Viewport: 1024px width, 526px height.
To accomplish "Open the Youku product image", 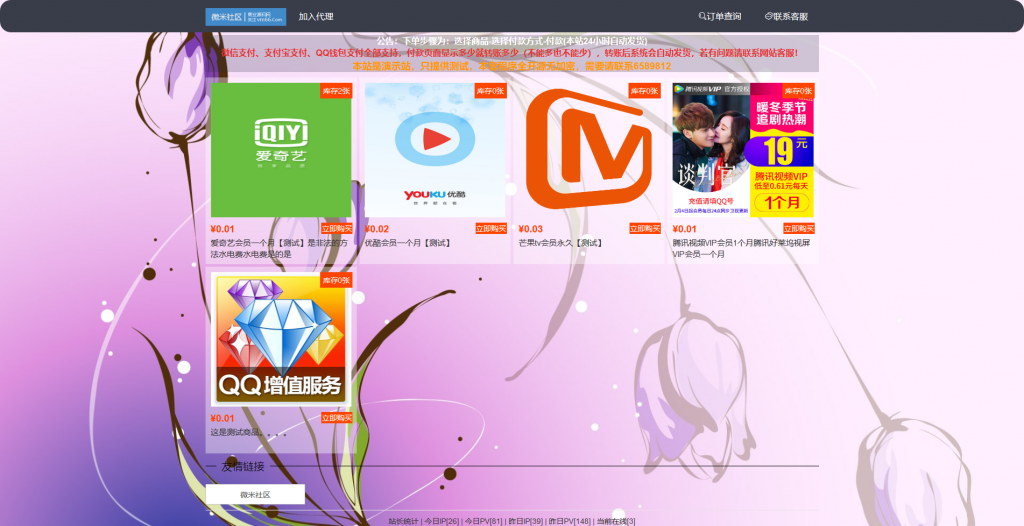I will point(435,150).
